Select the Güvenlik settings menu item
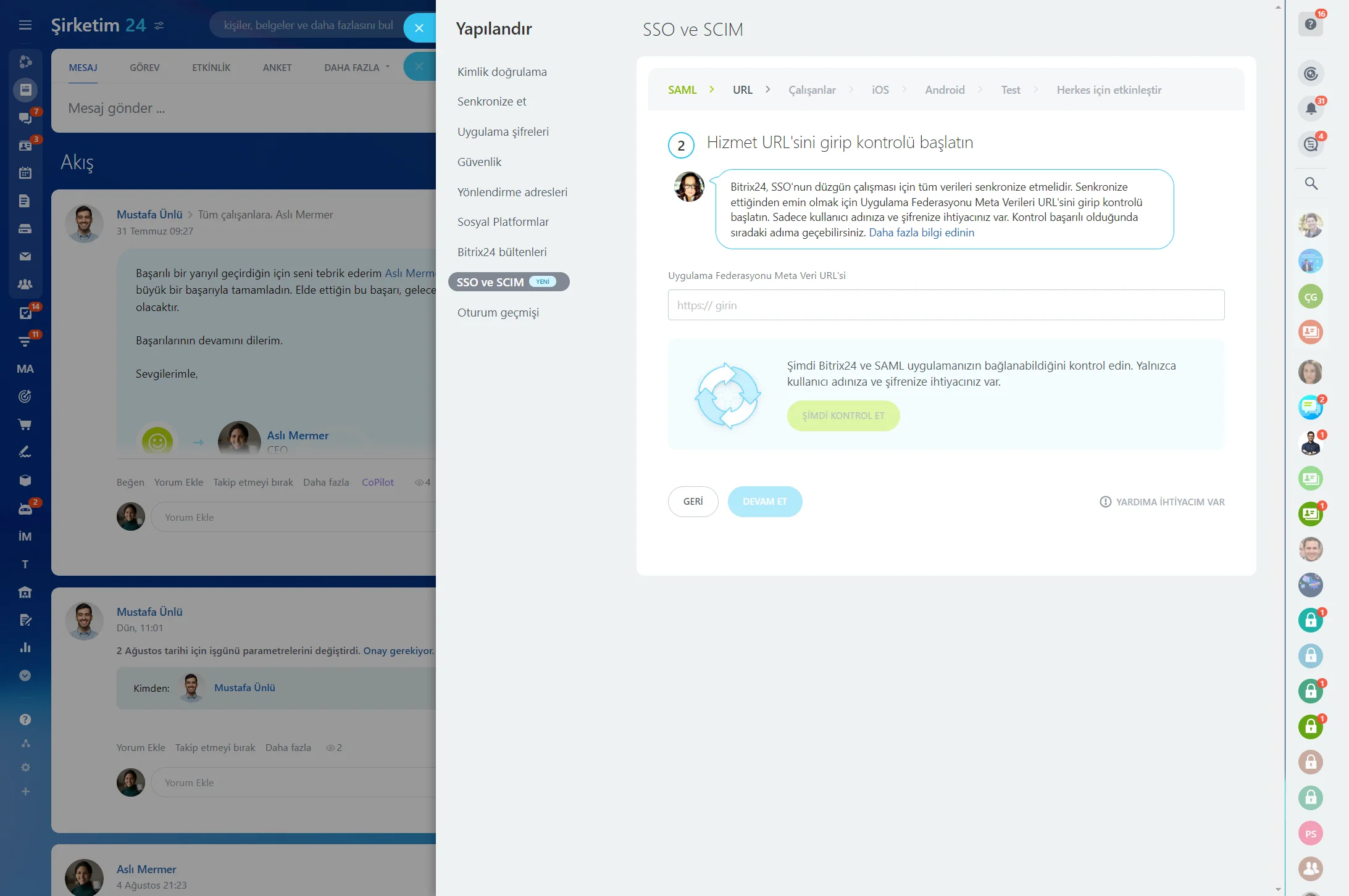 (479, 162)
